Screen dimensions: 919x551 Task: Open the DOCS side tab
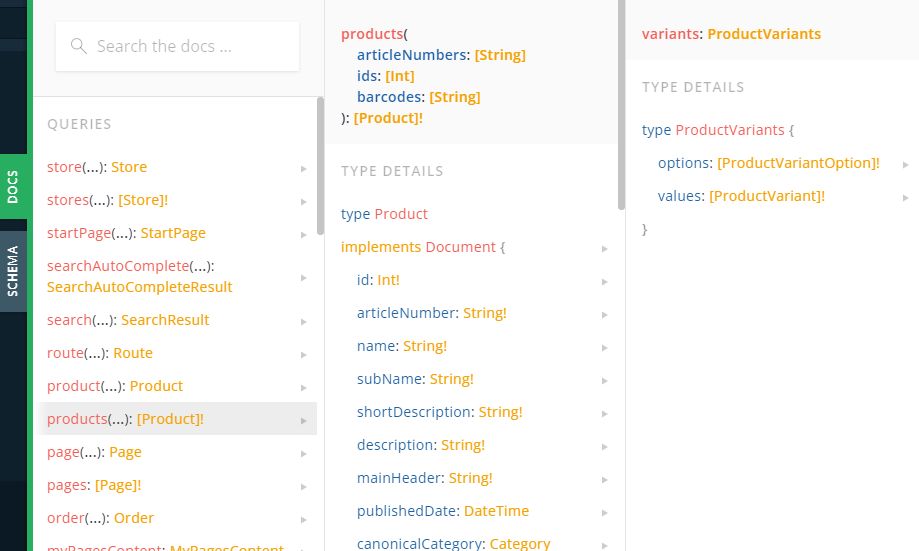click(13, 186)
